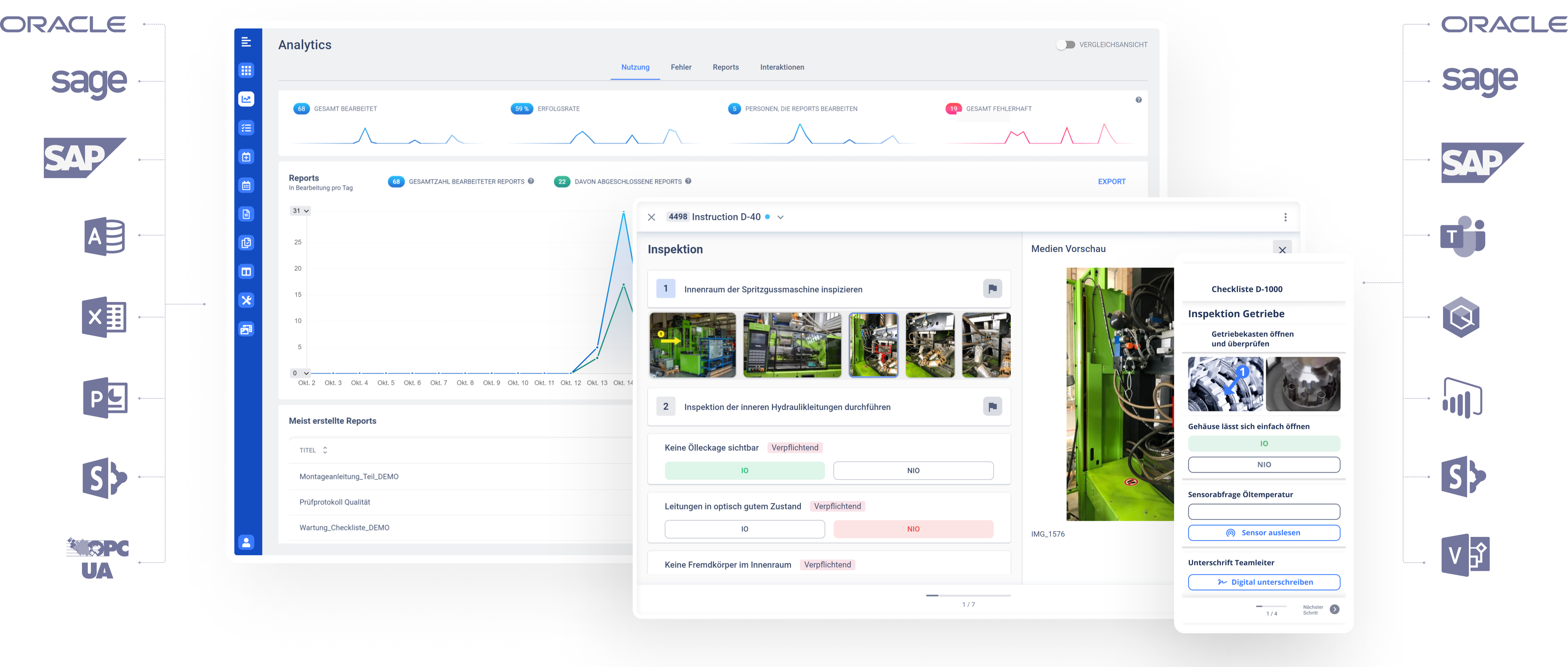Click the 68 Gesamt bearbeitet badge
The width and height of the screenshot is (1568, 667).
click(301, 109)
